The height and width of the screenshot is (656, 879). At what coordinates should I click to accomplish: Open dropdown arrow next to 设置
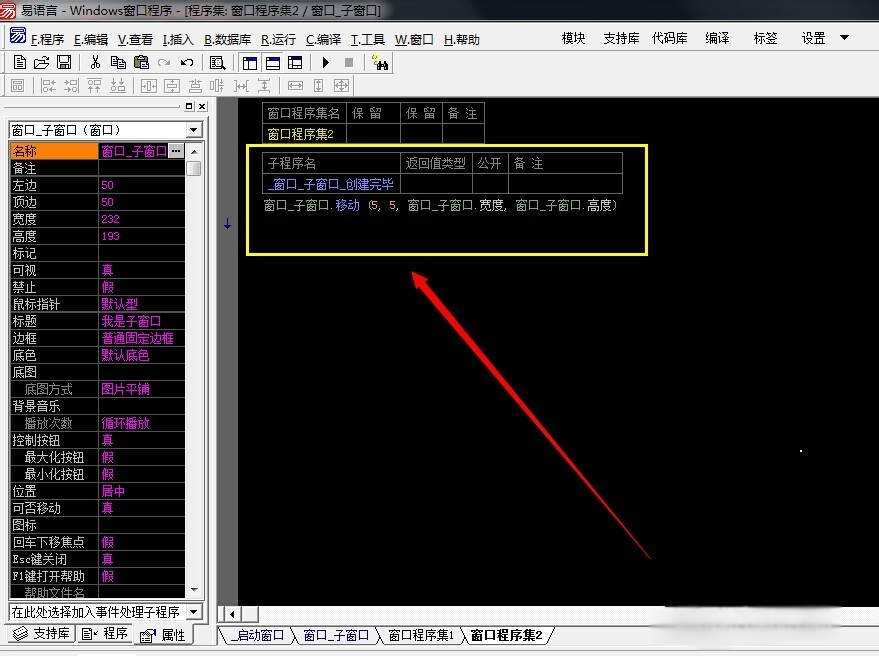[x=845, y=38]
